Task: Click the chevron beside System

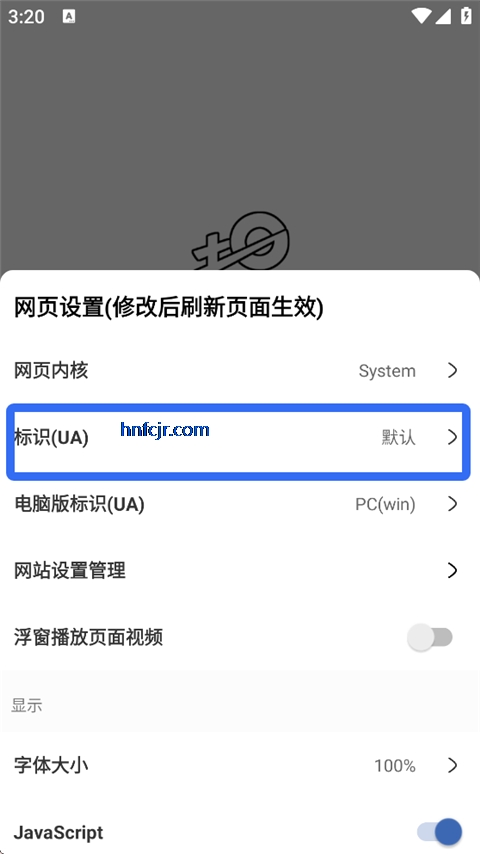Action: (452, 370)
